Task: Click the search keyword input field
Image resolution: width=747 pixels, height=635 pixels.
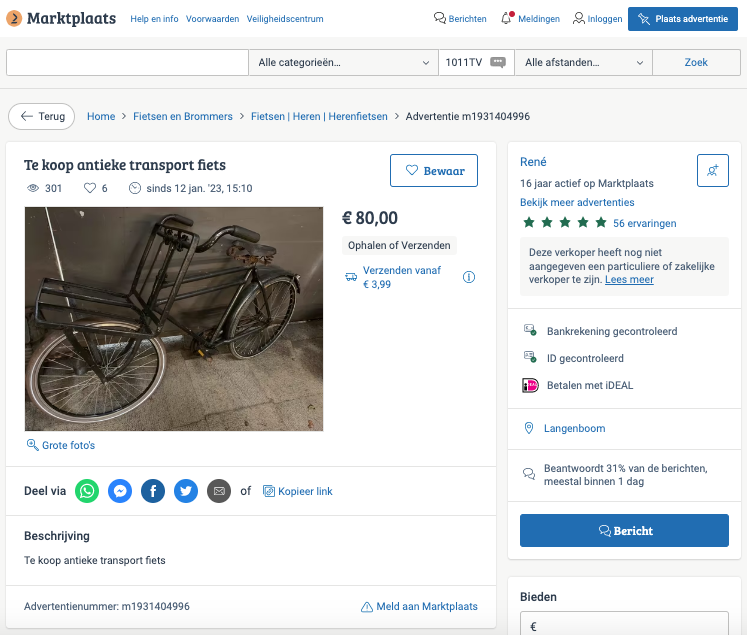Action: click(x=127, y=62)
